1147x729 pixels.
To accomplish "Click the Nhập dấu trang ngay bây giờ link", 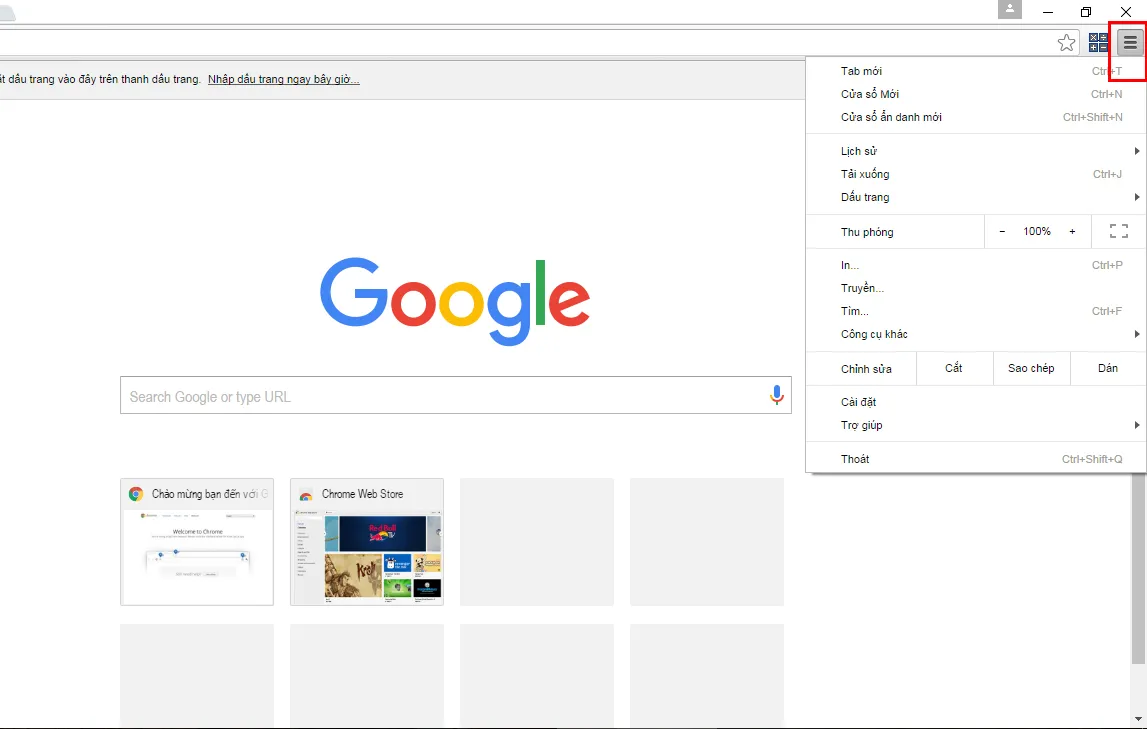I will coord(283,79).
